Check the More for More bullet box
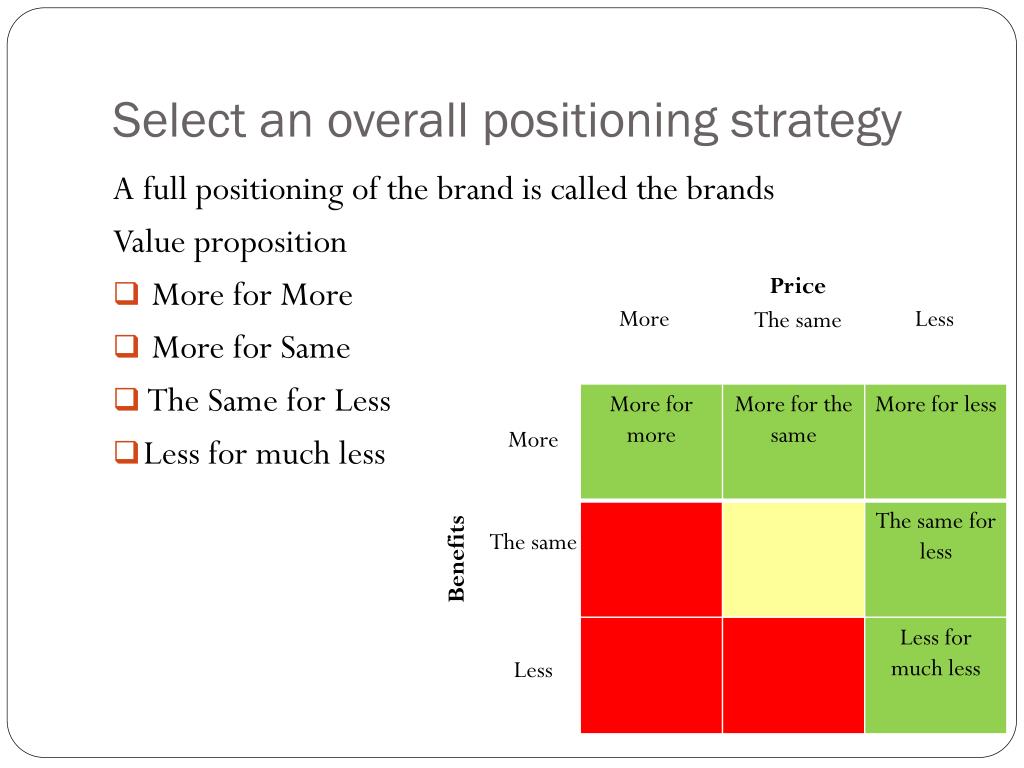Viewport: 1024px width, 768px height. pyautogui.click(x=126, y=293)
